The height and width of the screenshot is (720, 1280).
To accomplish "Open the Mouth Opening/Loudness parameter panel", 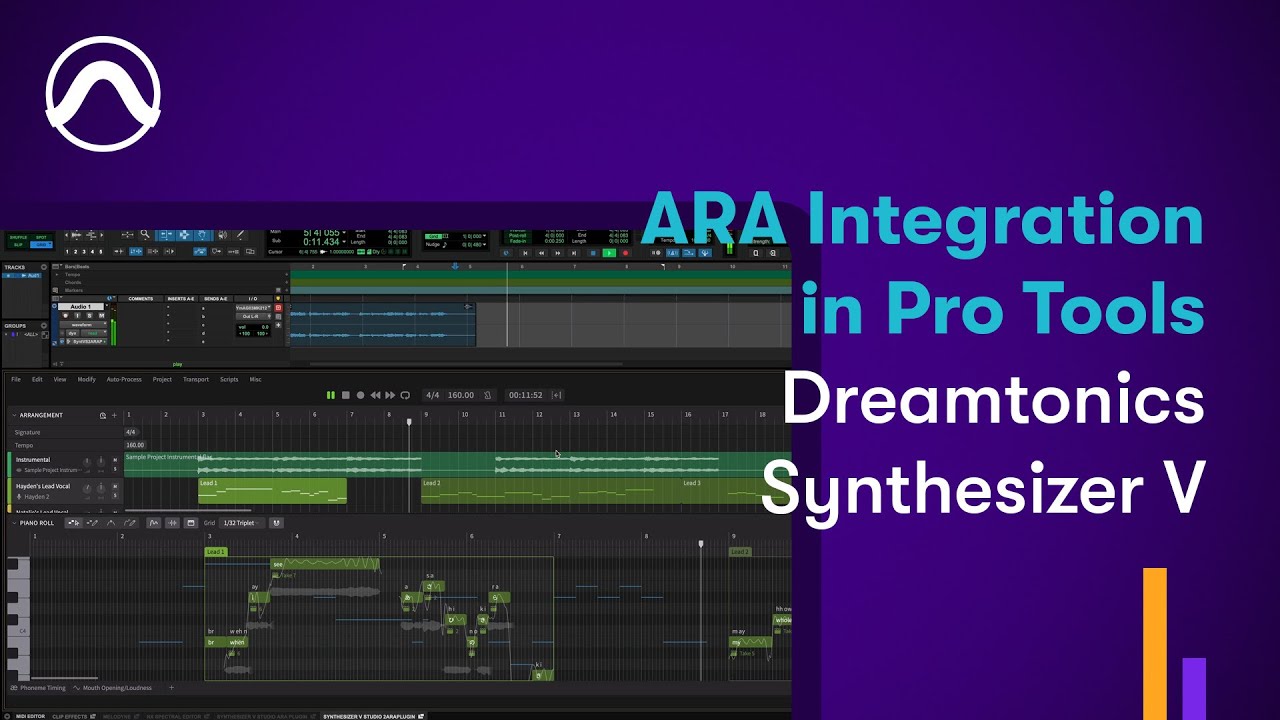I will click(112, 688).
